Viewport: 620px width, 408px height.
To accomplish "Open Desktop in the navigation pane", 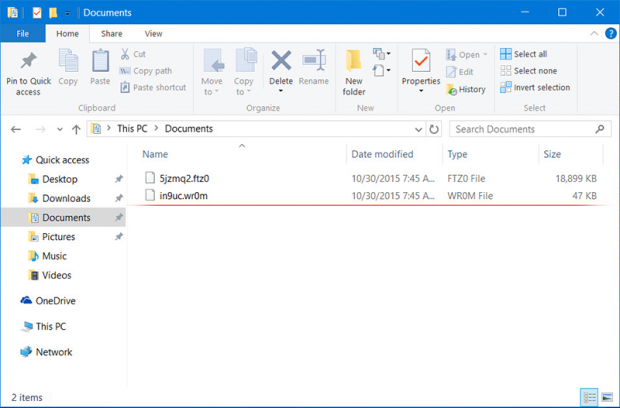I will (x=53, y=179).
